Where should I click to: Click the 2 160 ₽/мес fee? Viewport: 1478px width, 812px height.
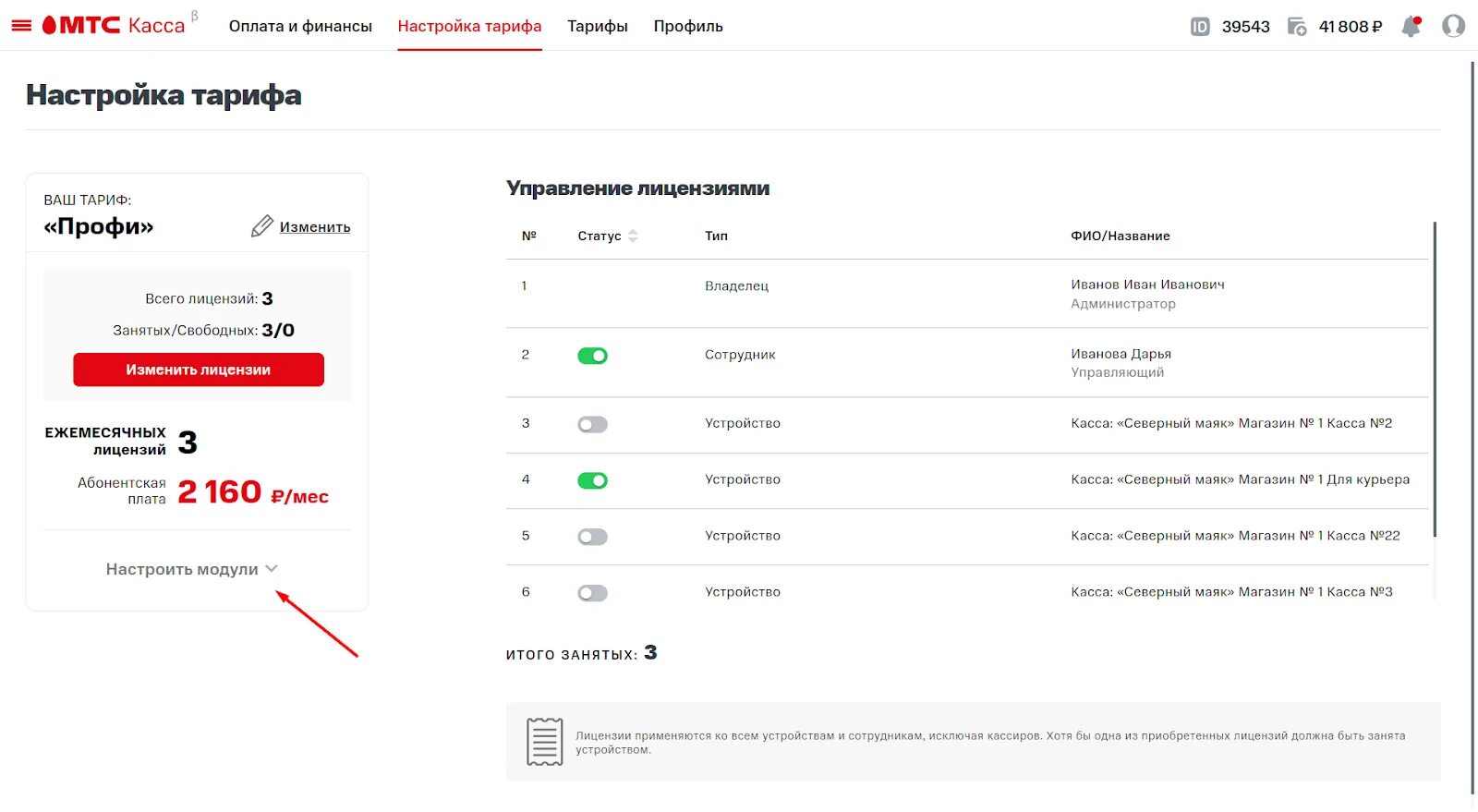pyautogui.click(x=253, y=492)
